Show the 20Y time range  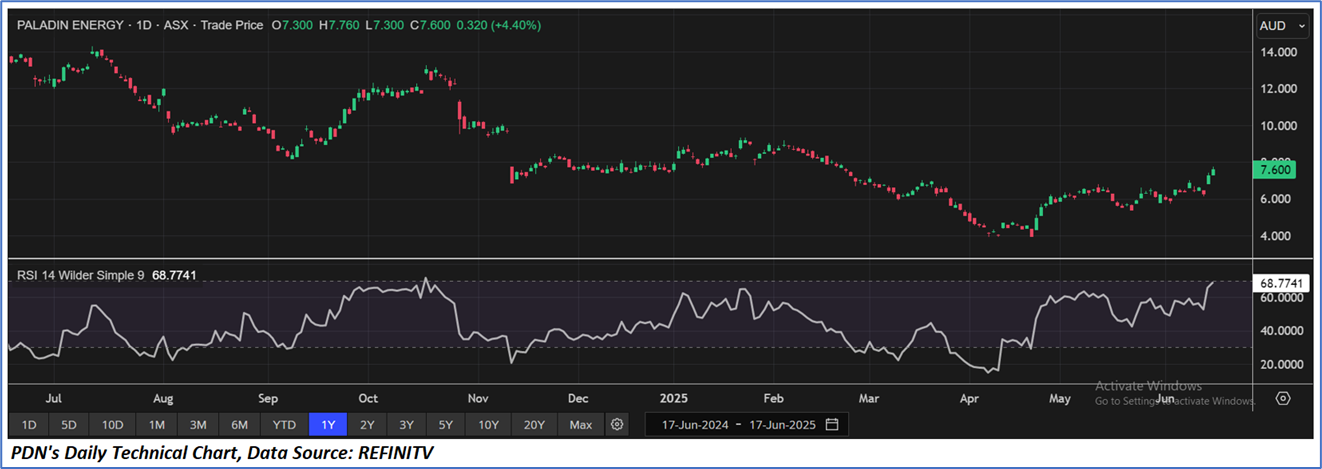(x=534, y=424)
